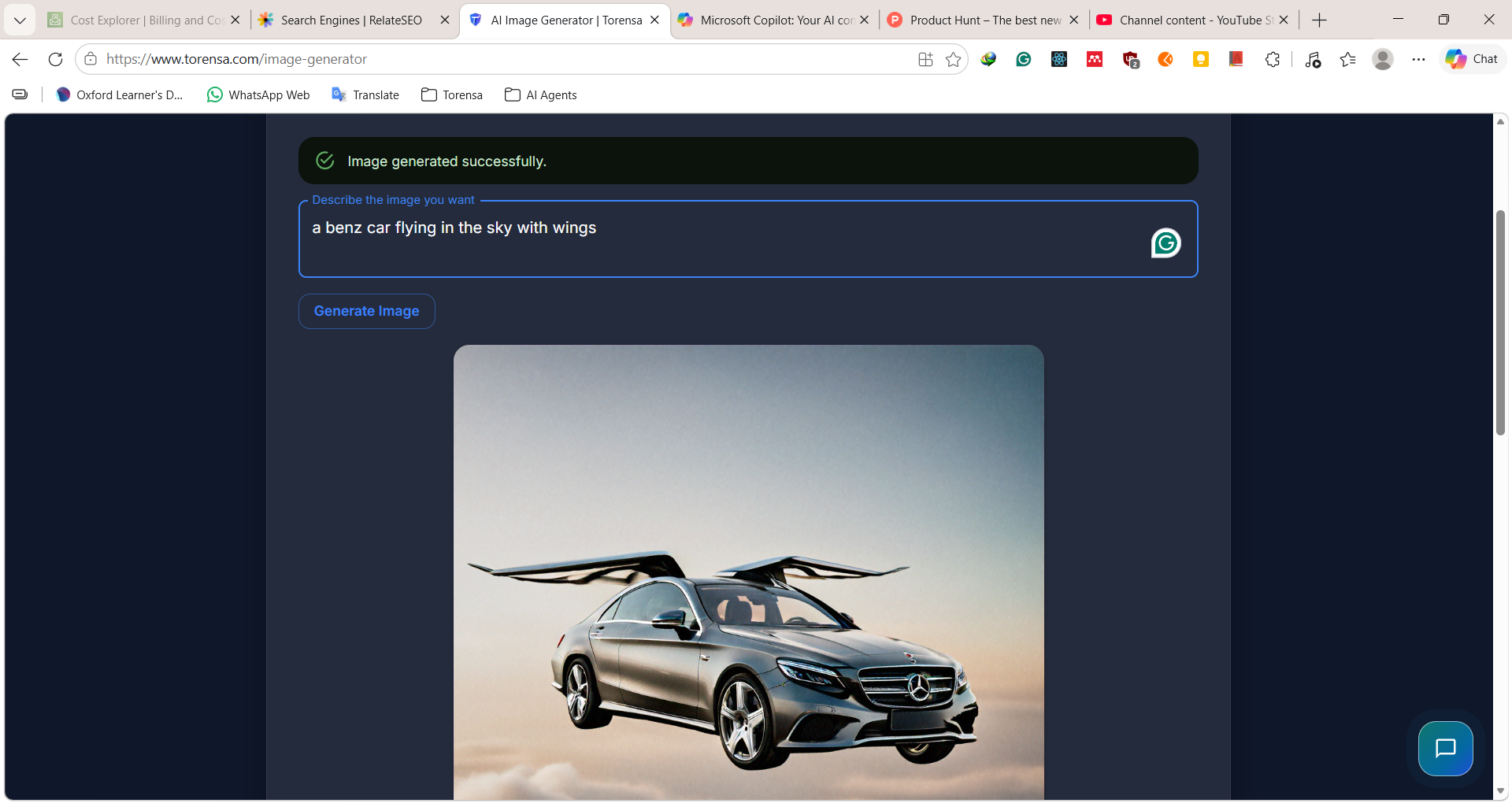Close the YouTube Channel content tab
This screenshot has height=803, width=1512.
pos(1284,20)
